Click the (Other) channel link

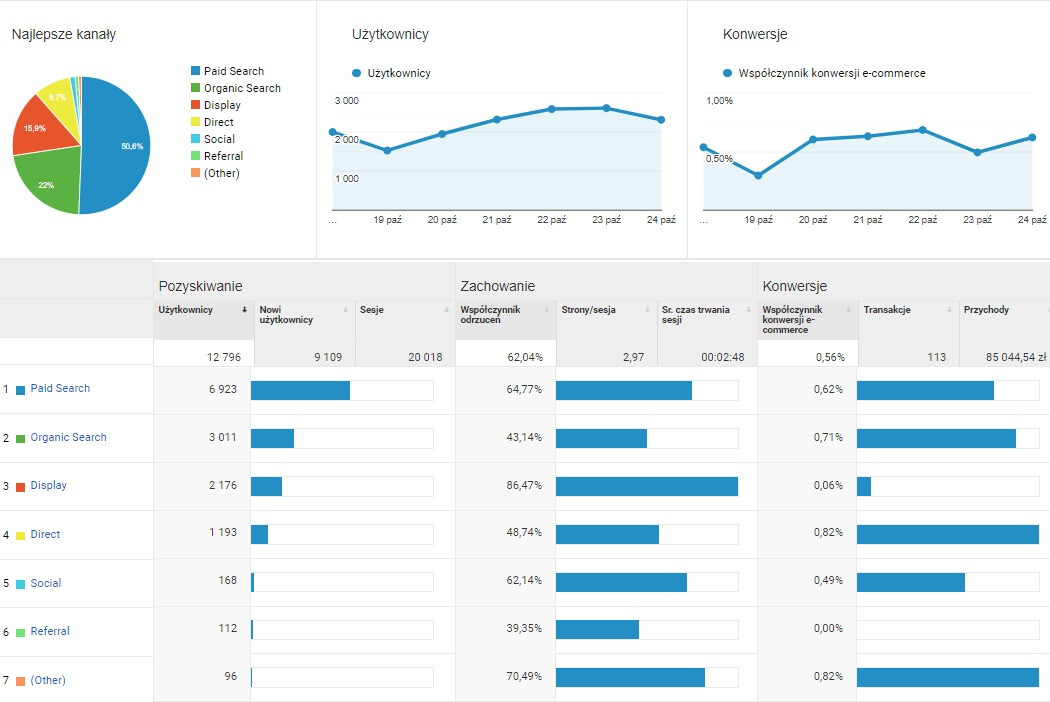[x=48, y=680]
